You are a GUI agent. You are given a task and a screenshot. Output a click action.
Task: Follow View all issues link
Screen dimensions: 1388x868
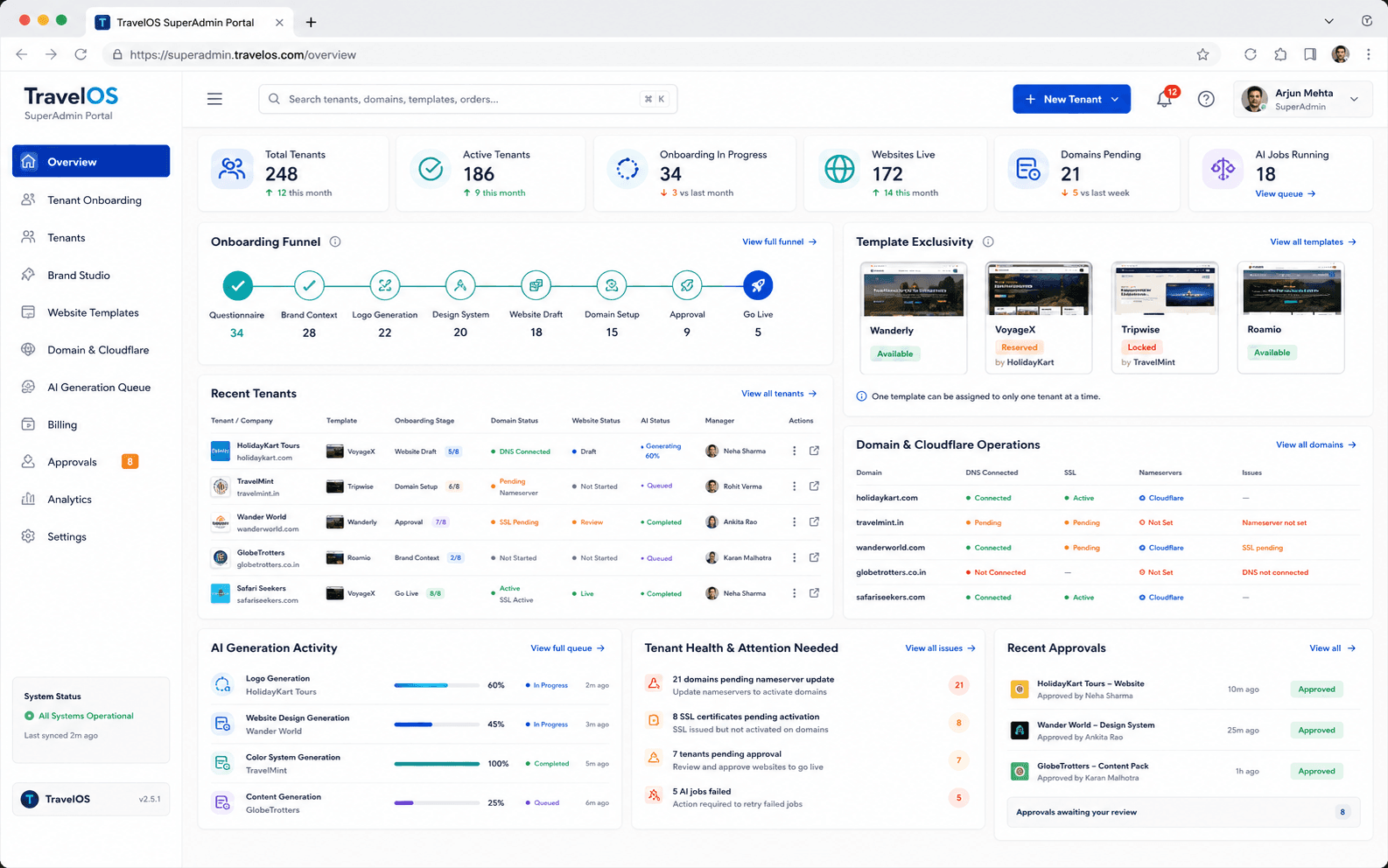tap(940, 648)
